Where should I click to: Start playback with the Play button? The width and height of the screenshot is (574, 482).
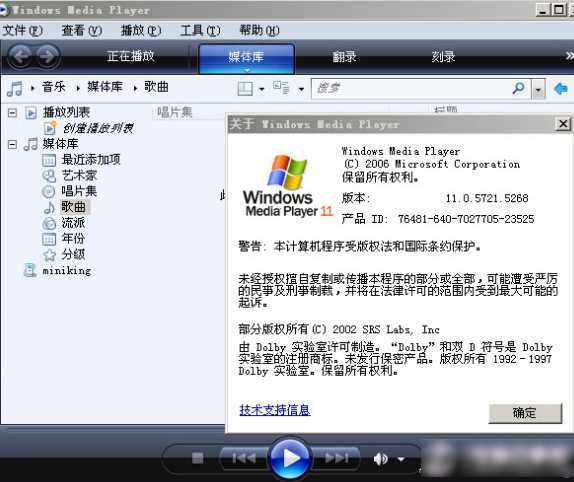(290, 457)
